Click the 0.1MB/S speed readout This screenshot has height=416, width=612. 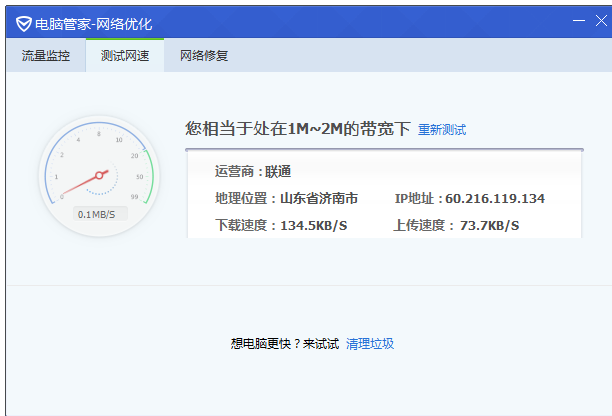[x=96, y=214]
